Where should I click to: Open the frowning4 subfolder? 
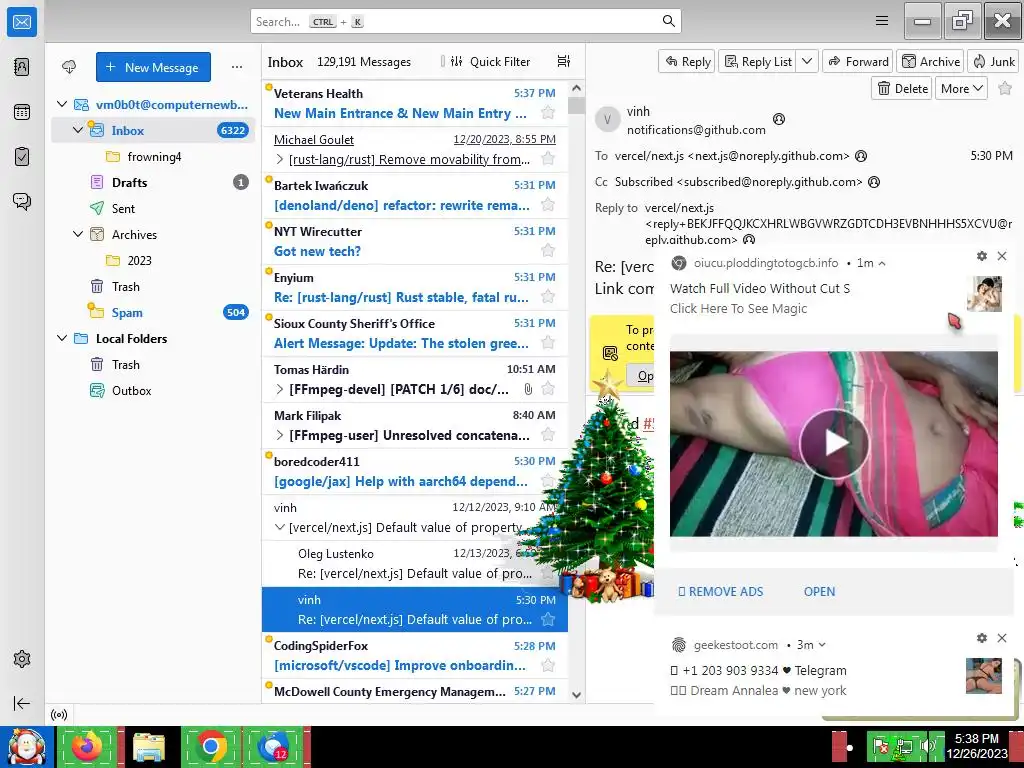point(153,156)
